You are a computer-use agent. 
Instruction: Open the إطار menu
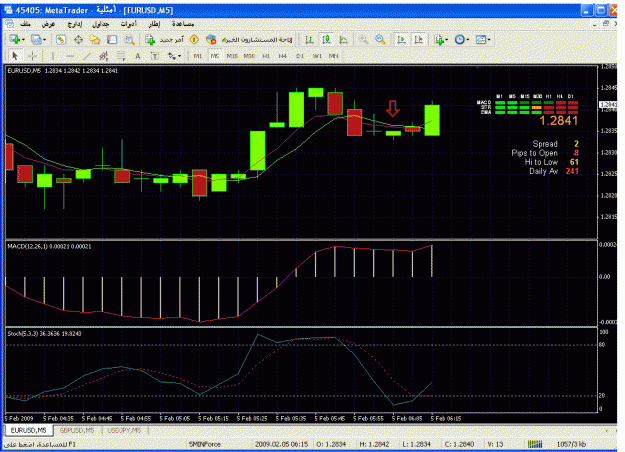pos(154,24)
